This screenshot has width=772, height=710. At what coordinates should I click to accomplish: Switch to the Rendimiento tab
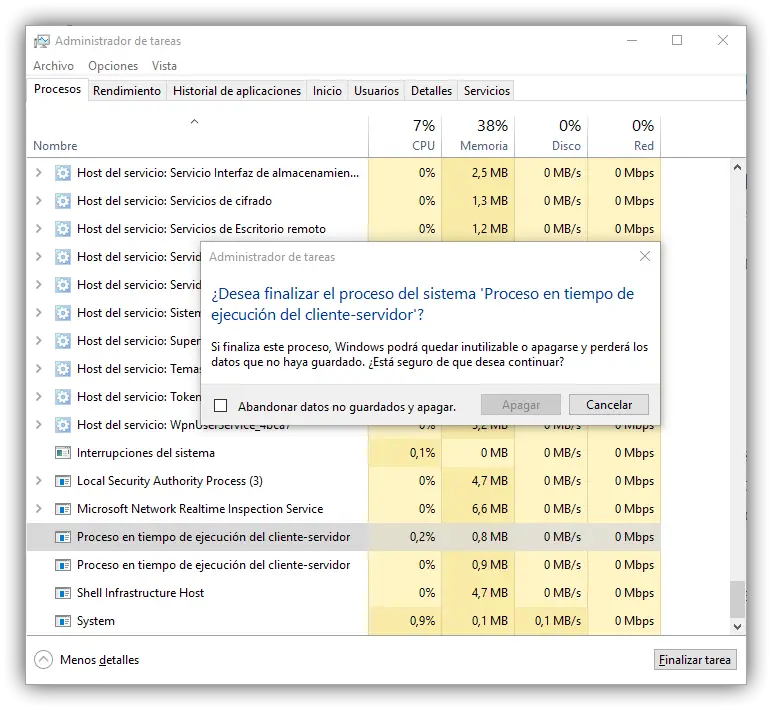[127, 91]
